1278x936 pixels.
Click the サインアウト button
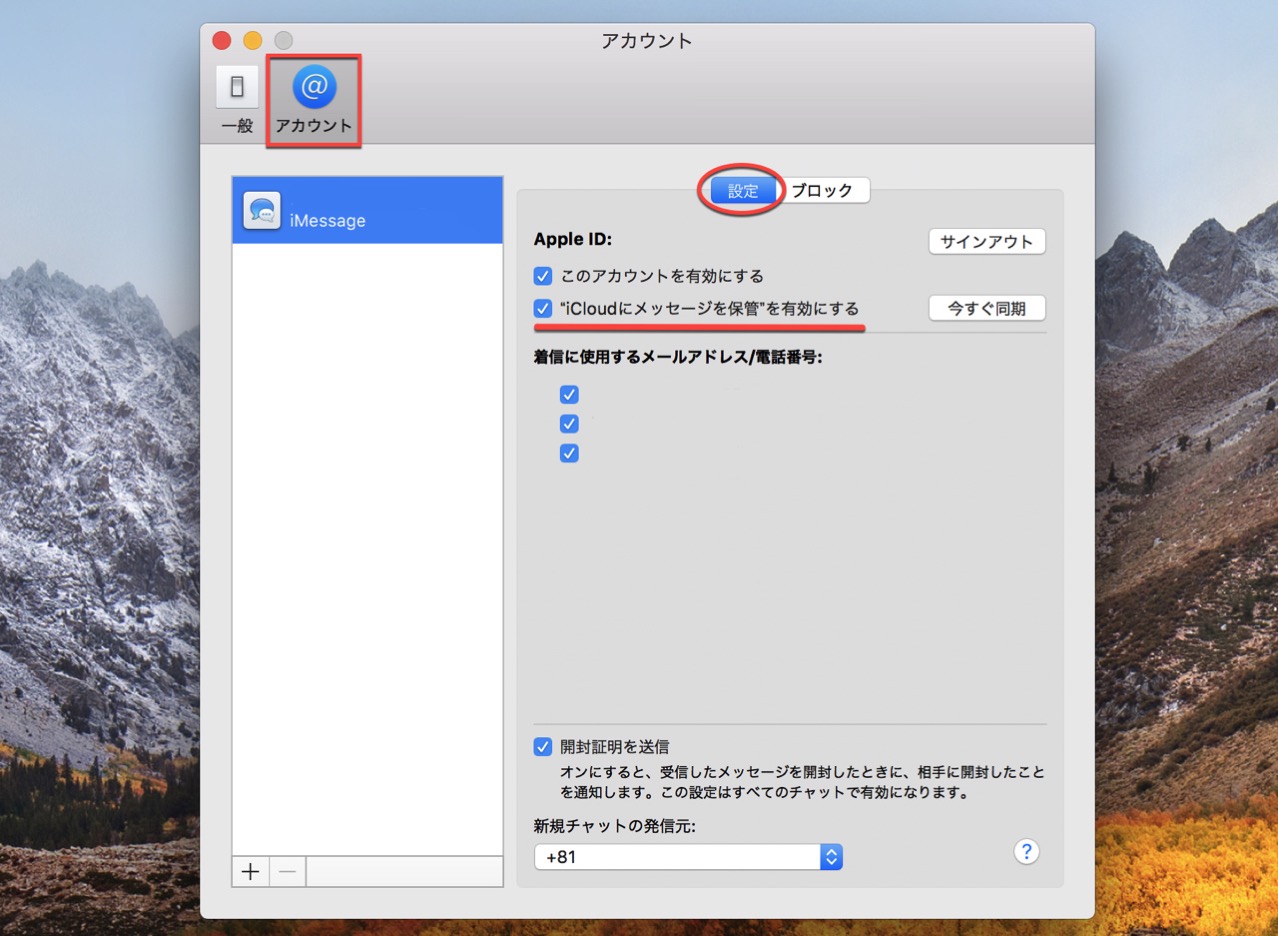[987, 242]
